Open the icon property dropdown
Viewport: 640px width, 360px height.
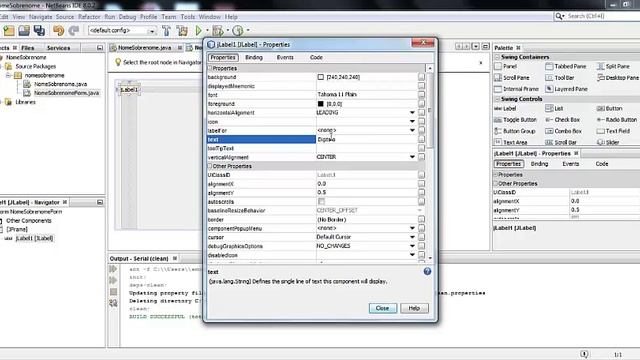tap(412, 122)
